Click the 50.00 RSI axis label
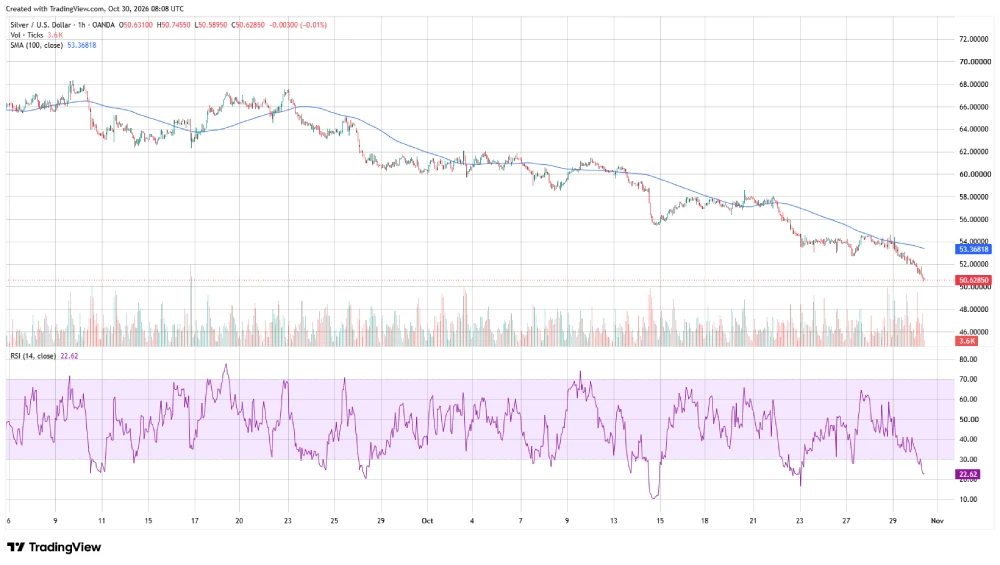This screenshot has height=565, width=1000. click(968, 420)
